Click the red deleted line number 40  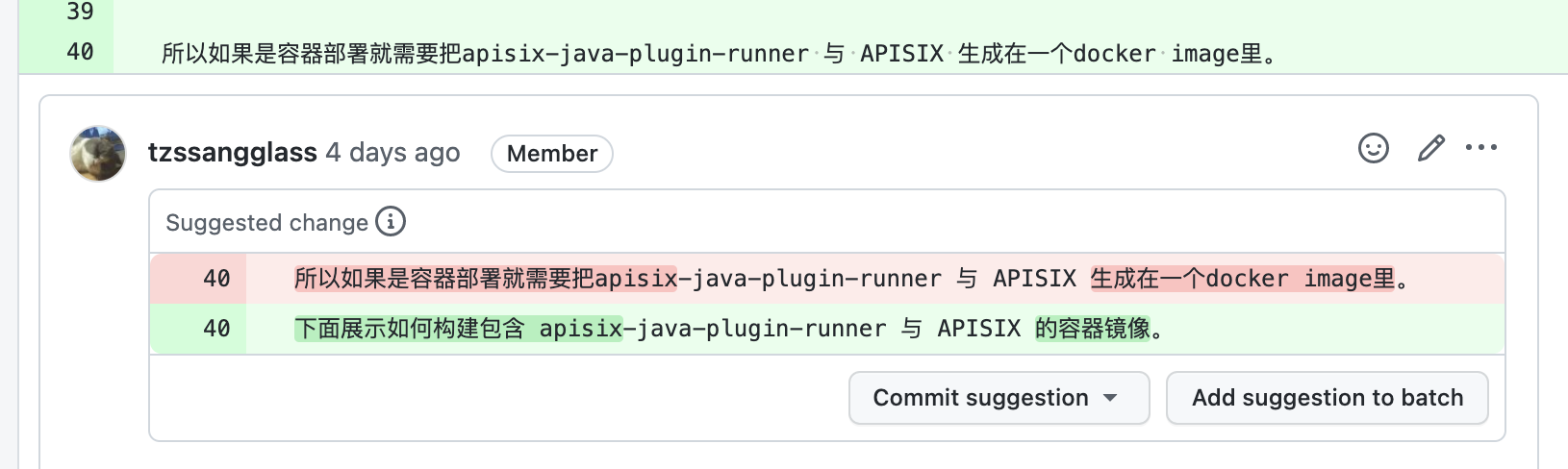216,279
